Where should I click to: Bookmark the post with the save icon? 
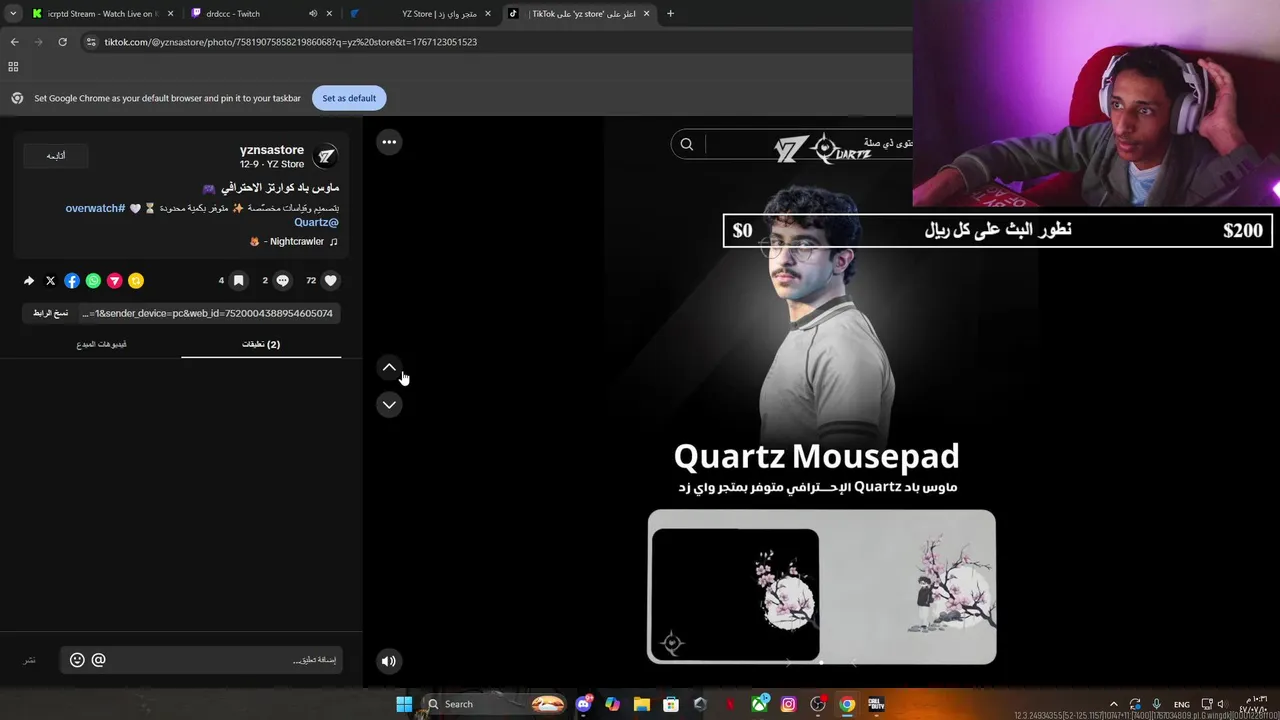239,281
